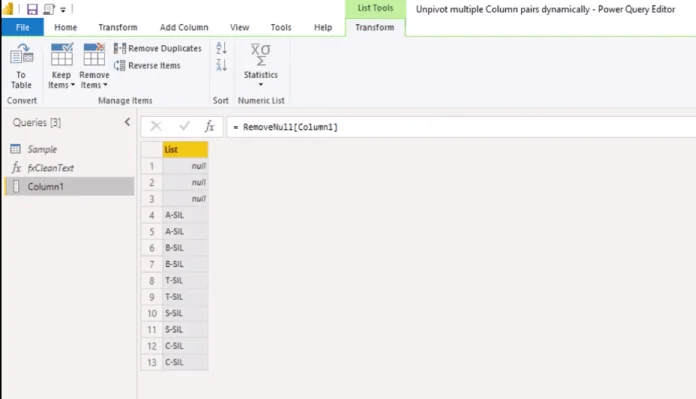696x399 pixels.
Task: Click the Power BI logo icon
Action: (x=8, y=9)
